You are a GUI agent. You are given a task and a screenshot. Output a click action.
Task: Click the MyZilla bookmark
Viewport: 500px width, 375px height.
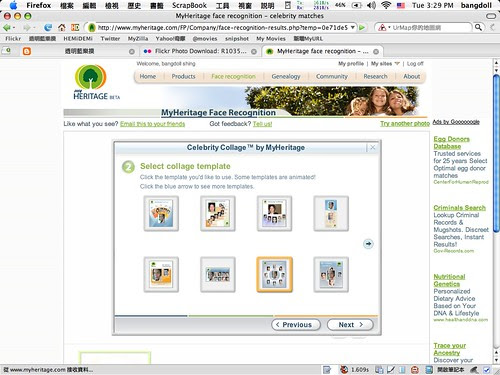[138, 39]
